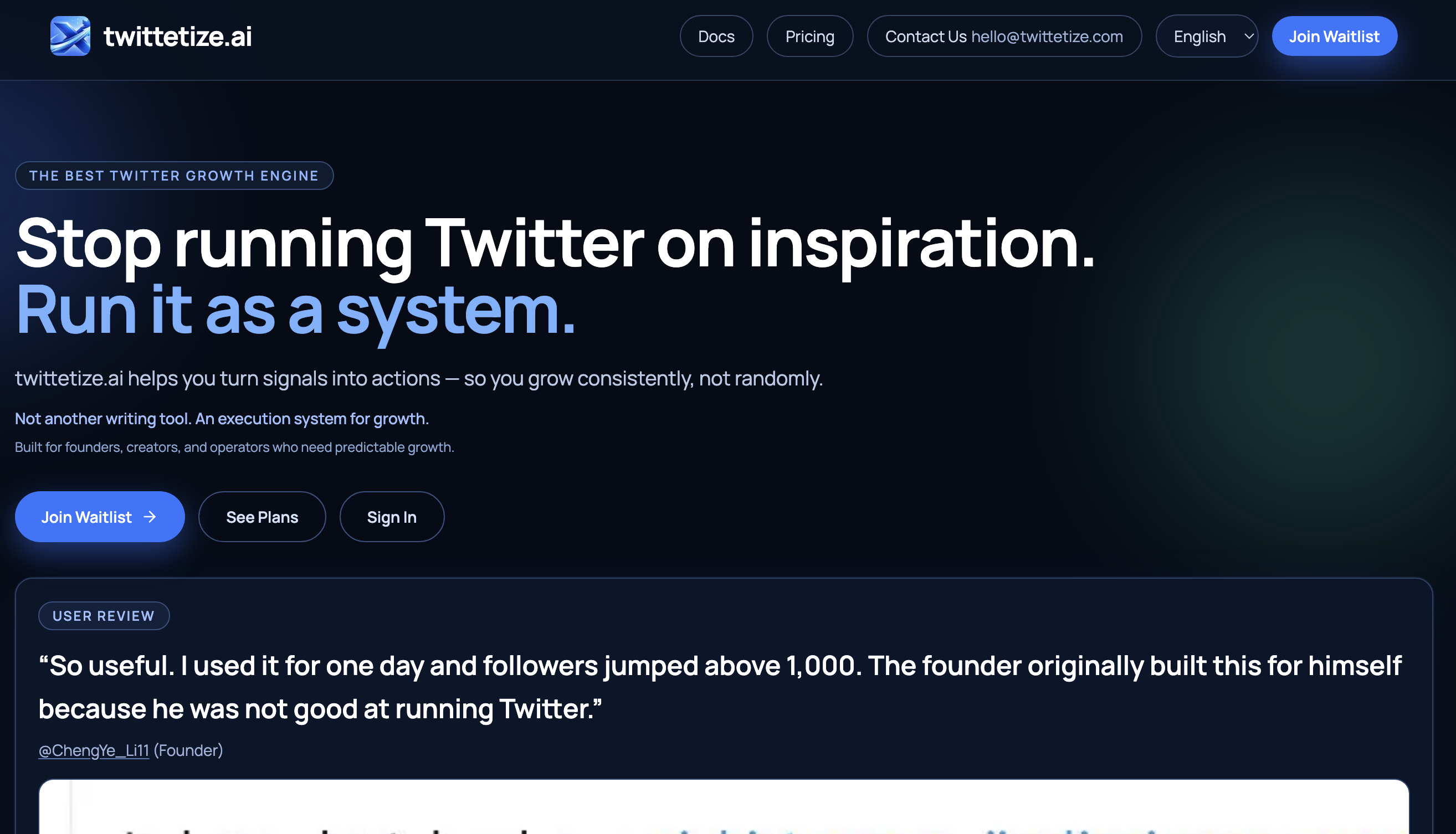Click the chevron arrow in language selector
Screen dimensions: 1456x834
[1249, 36]
